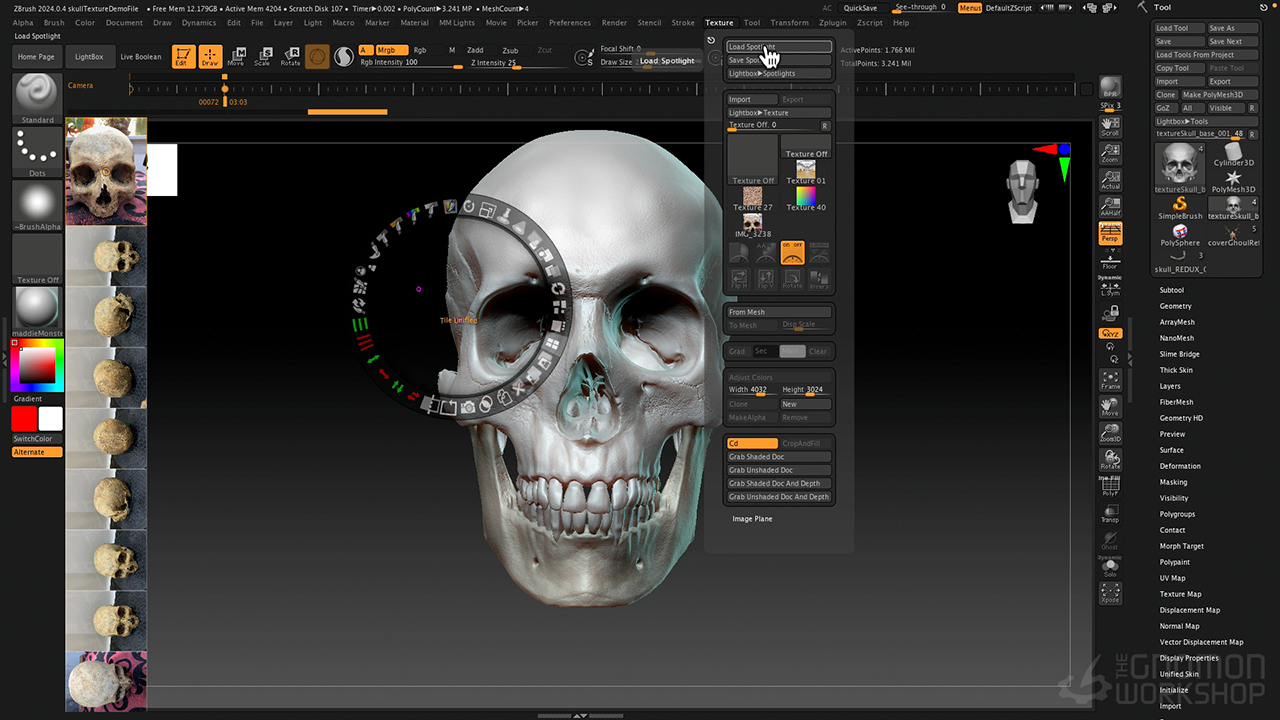The image size is (1280, 720).
Task: Click the Invers texture button
Action: pos(819,279)
